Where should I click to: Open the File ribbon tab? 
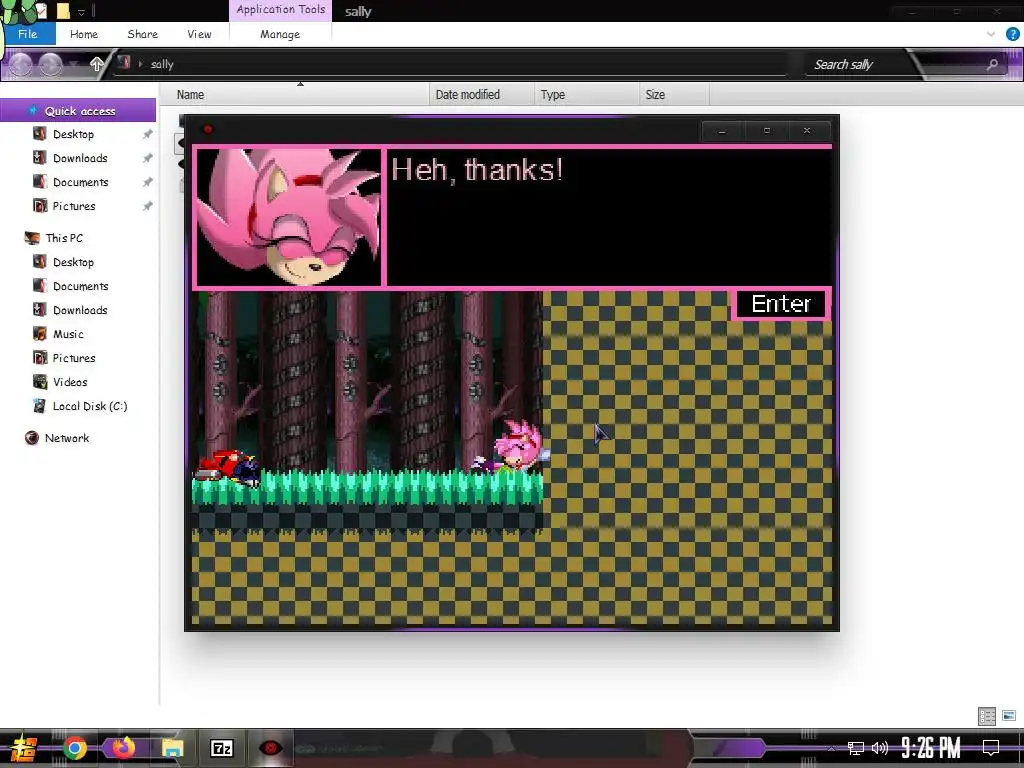[27, 34]
